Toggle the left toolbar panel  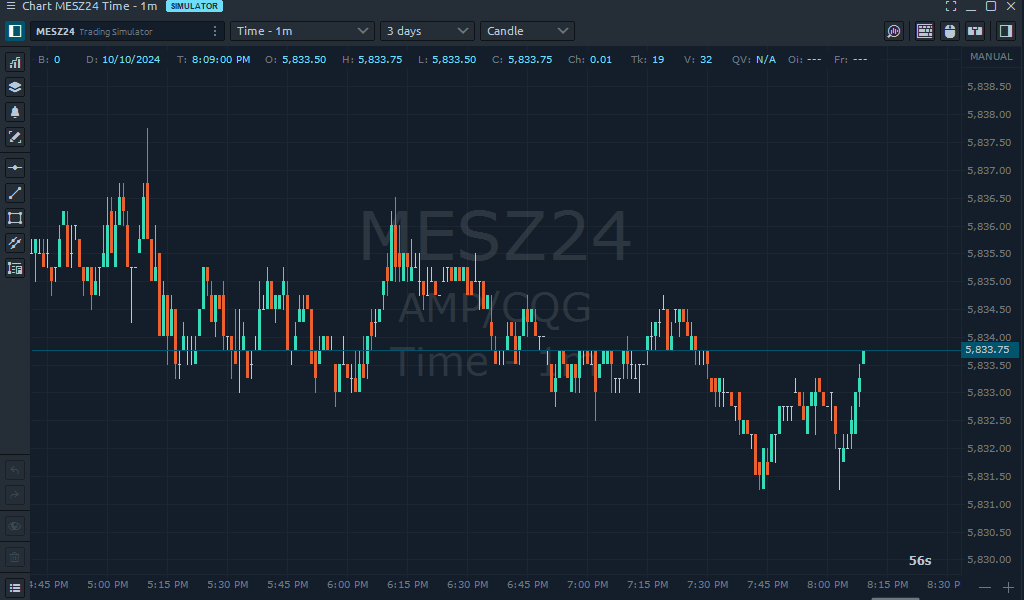15,31
